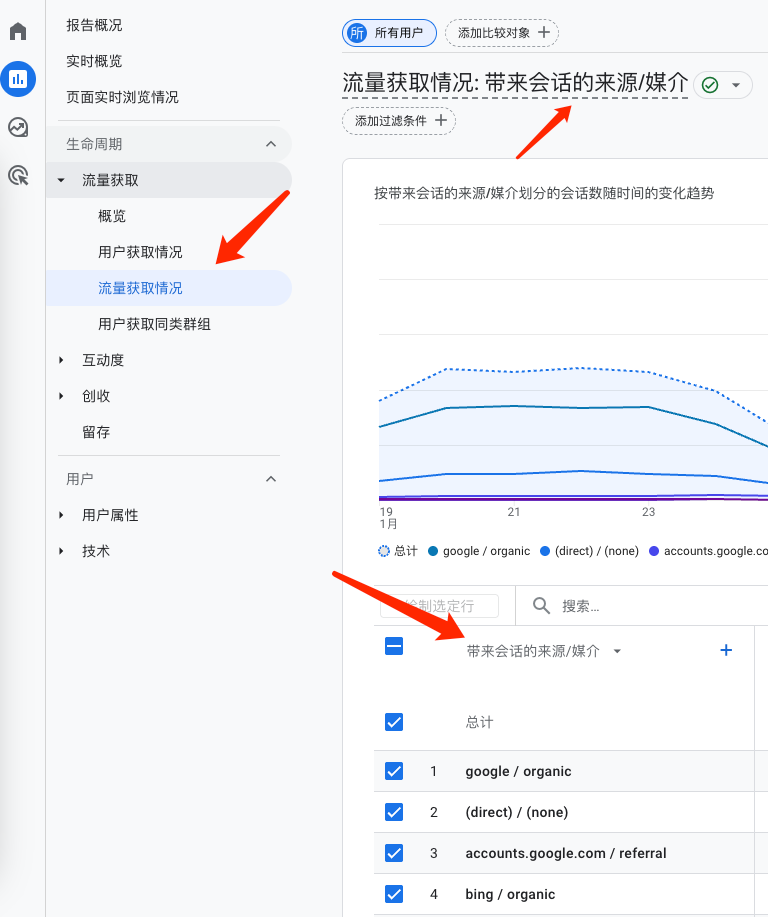Open the Home icon in left rail

[18, 31]
